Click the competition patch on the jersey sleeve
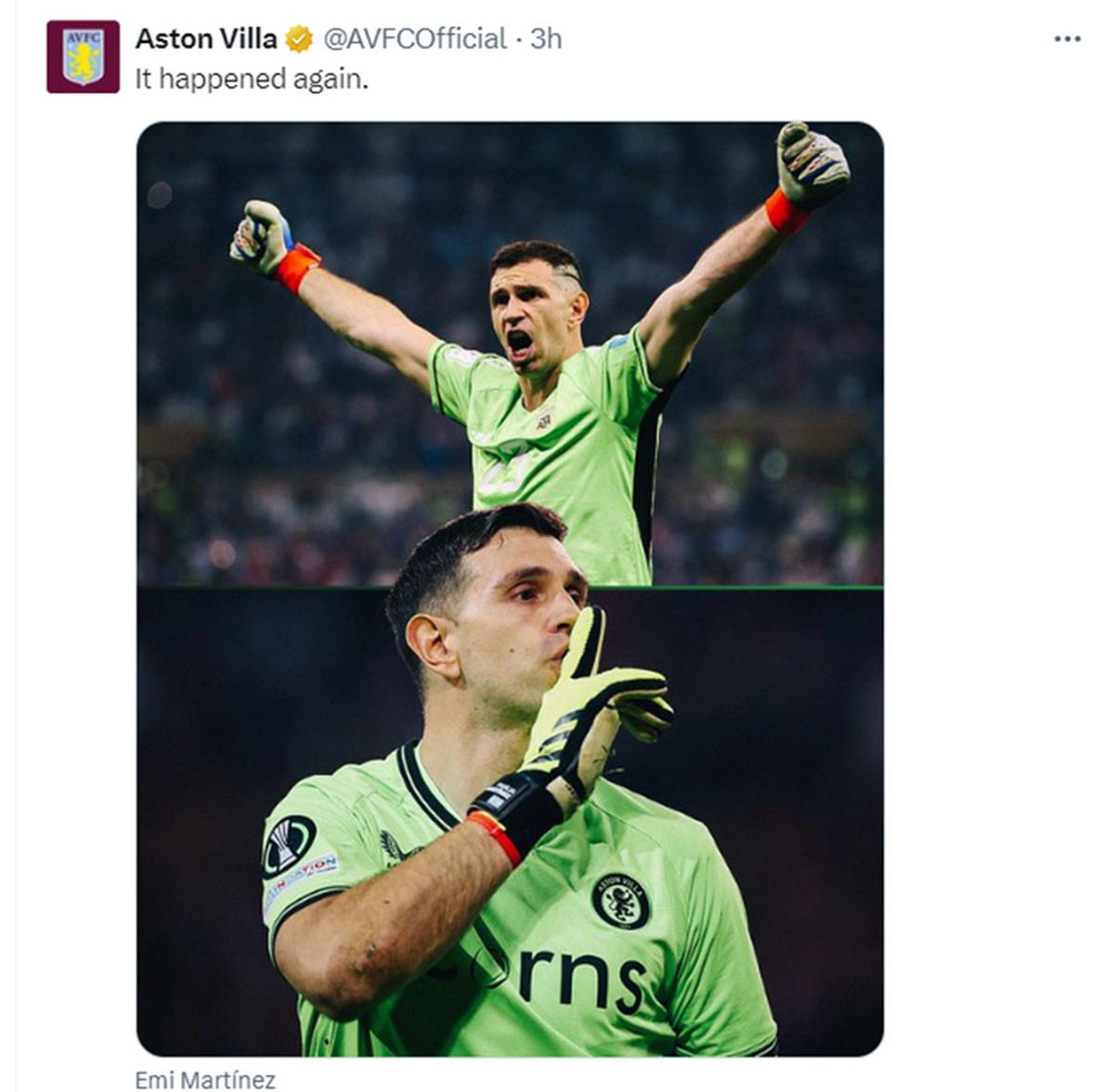The image size is (1114, 1092). pos(289,846)
